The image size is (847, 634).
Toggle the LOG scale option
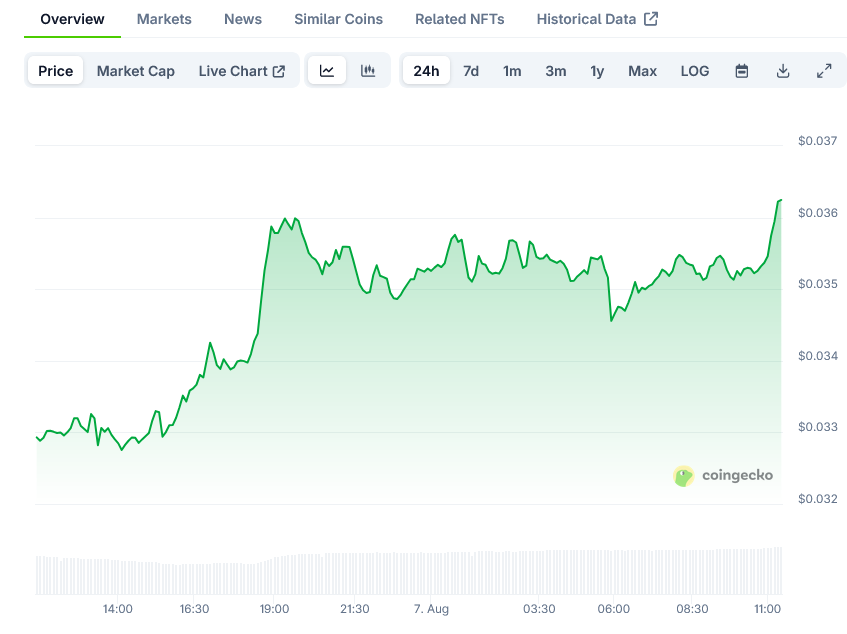(695, 71)
